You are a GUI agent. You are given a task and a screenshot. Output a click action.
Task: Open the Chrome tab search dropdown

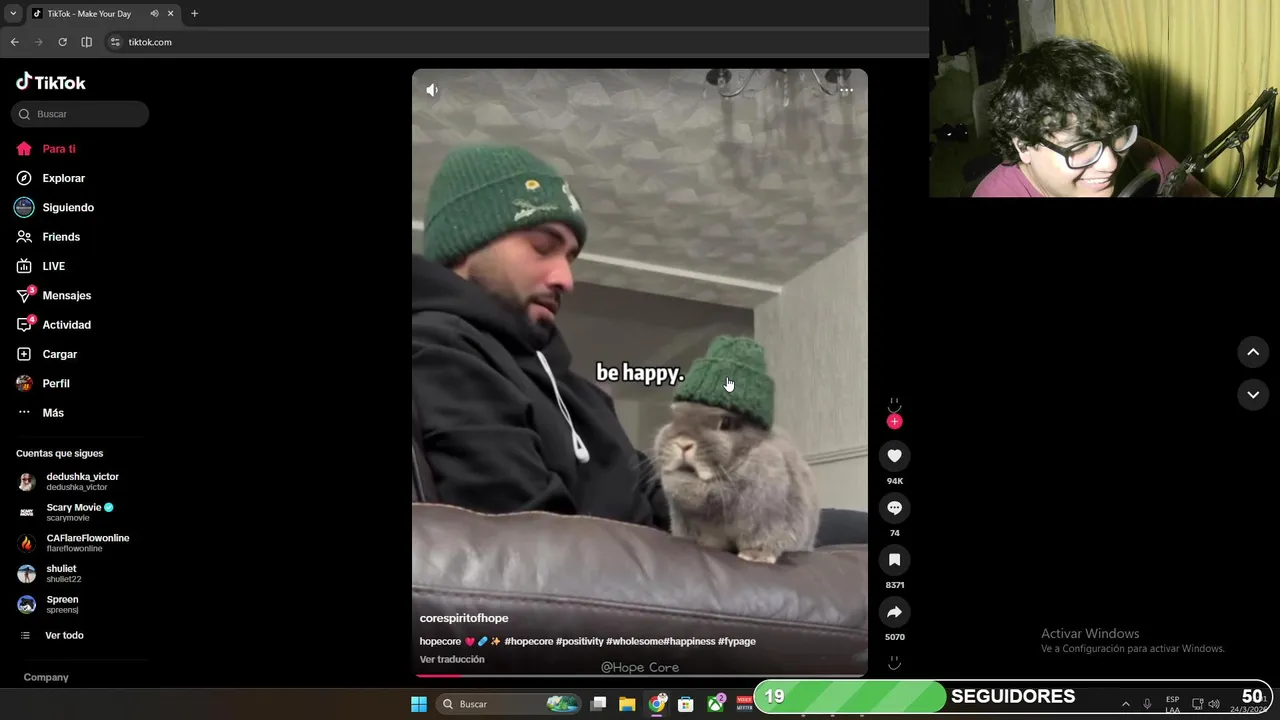[13, 14]
